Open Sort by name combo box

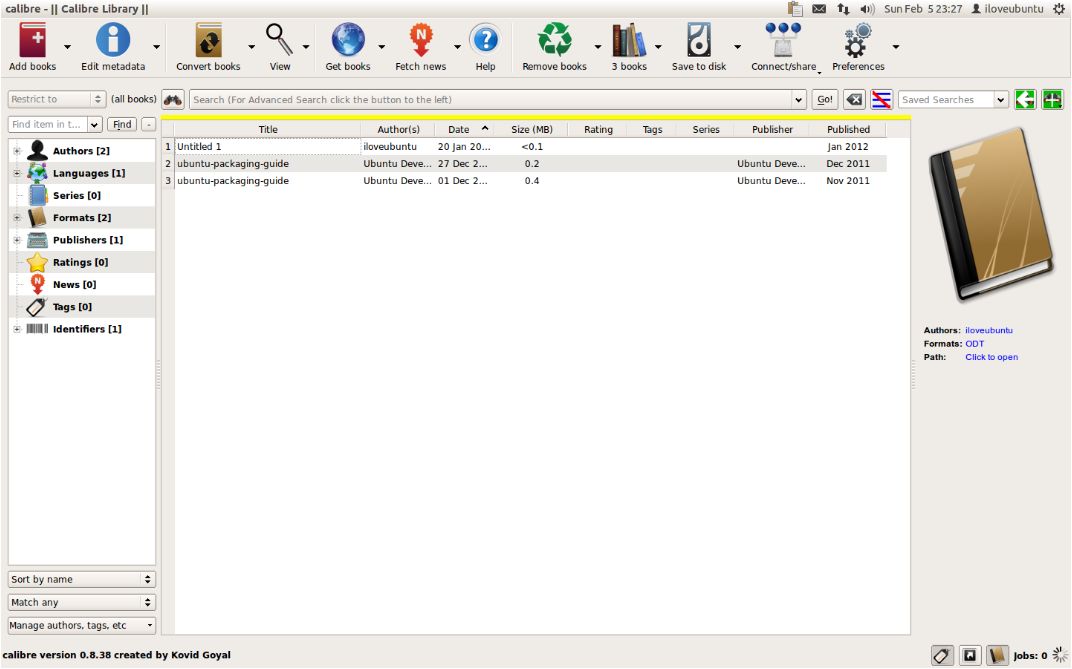pos(81,579)
